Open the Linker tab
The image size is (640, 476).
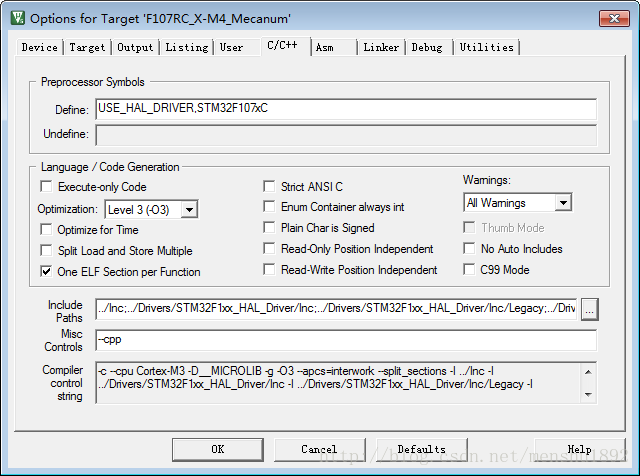click(x=381, y=47)
